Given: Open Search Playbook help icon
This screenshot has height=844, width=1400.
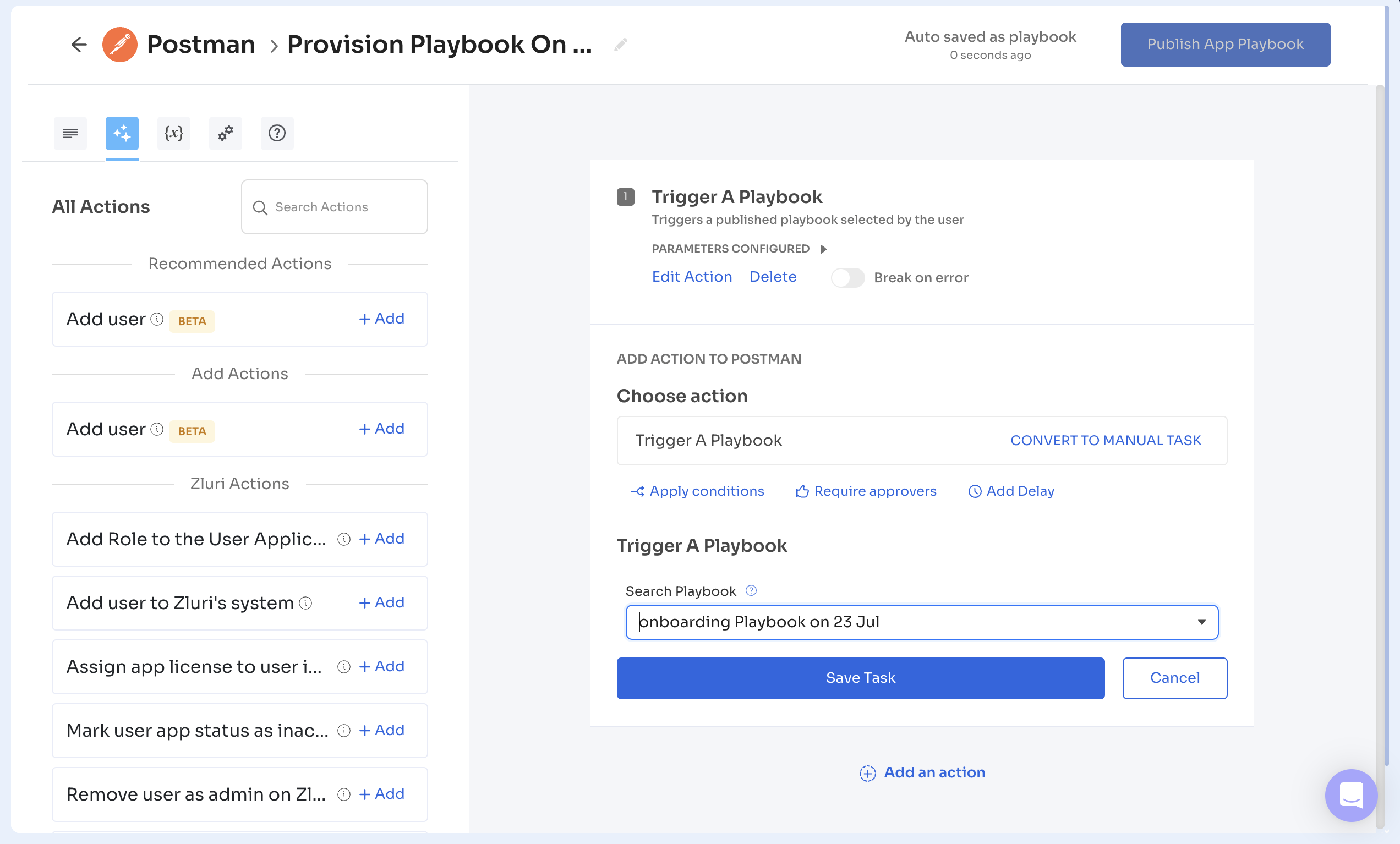Looking at the screenshot, I should click(751, 591).
